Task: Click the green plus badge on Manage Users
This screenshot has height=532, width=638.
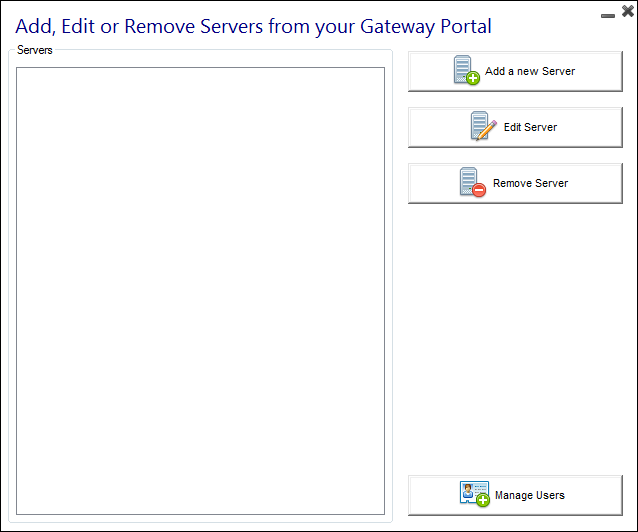Action: click(x=483, y=500)
